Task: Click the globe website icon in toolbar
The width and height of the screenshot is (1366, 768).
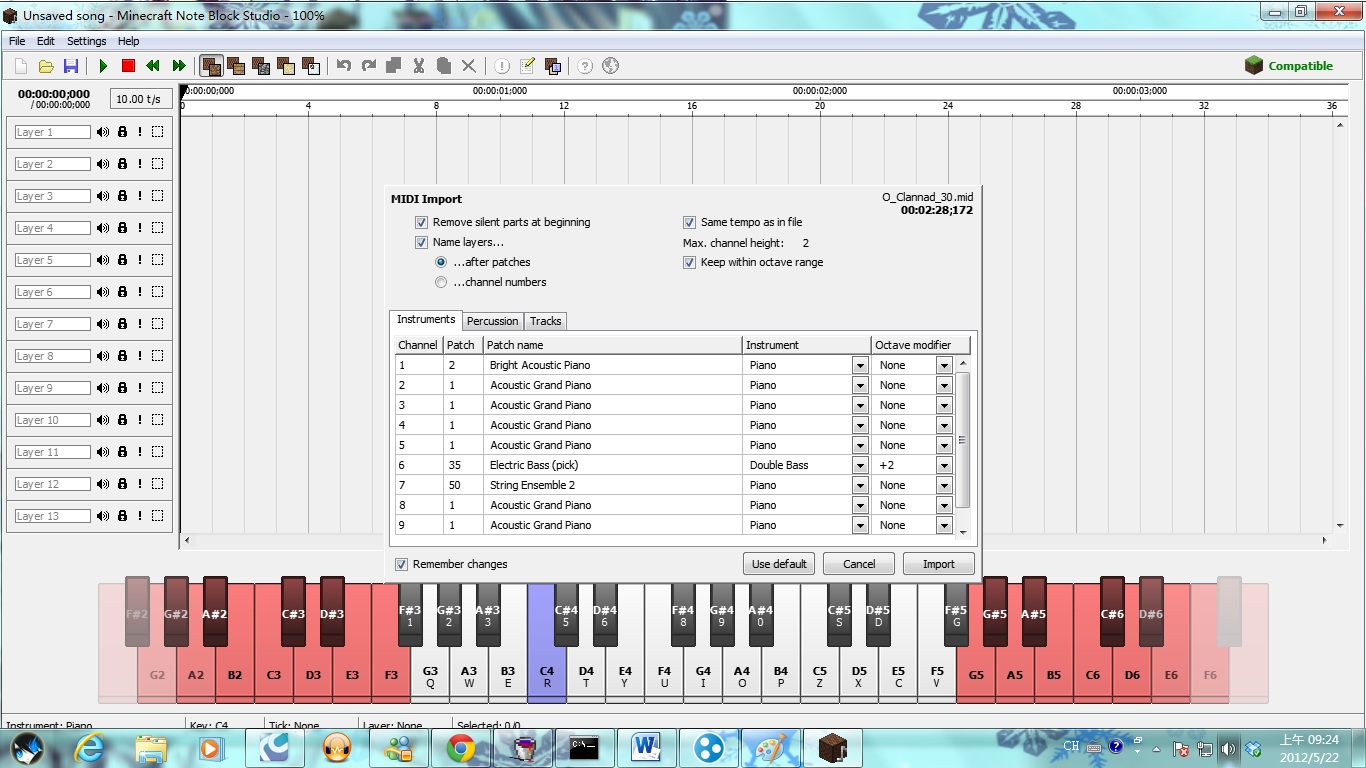Action: pos(610,66)
